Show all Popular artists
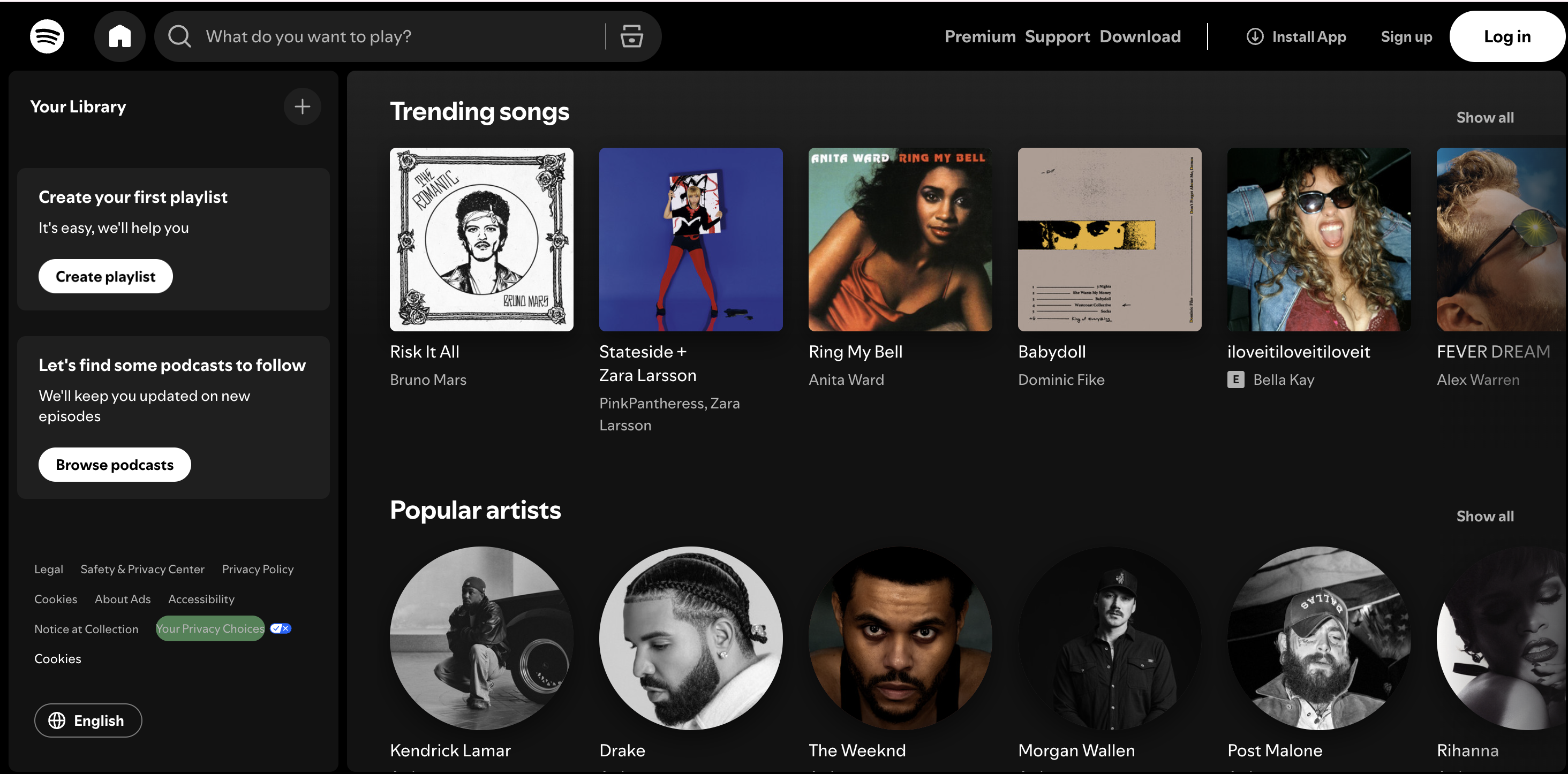 tap(1484, 515)
